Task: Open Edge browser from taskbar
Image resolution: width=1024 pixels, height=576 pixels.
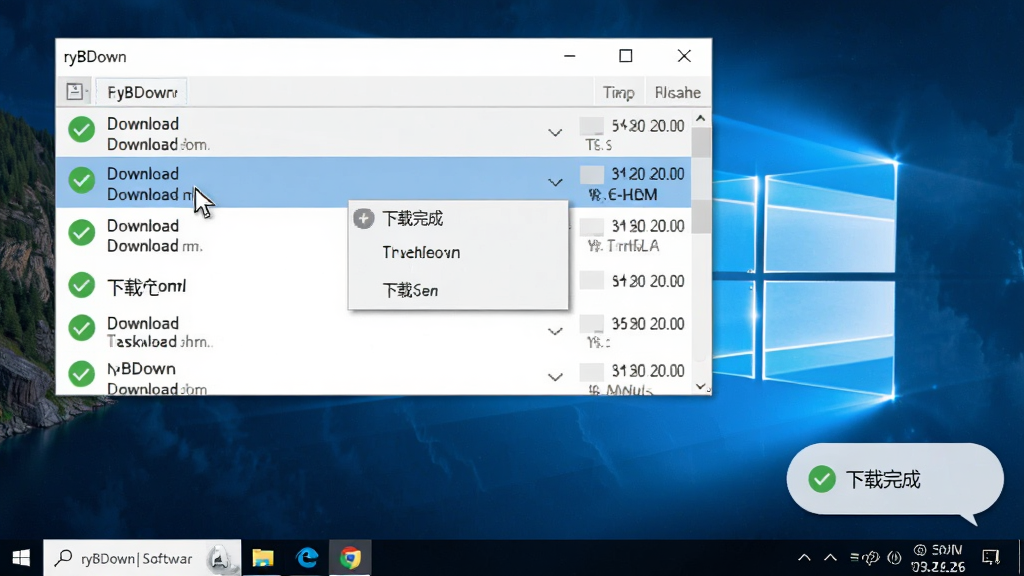Action: (307, 558)
